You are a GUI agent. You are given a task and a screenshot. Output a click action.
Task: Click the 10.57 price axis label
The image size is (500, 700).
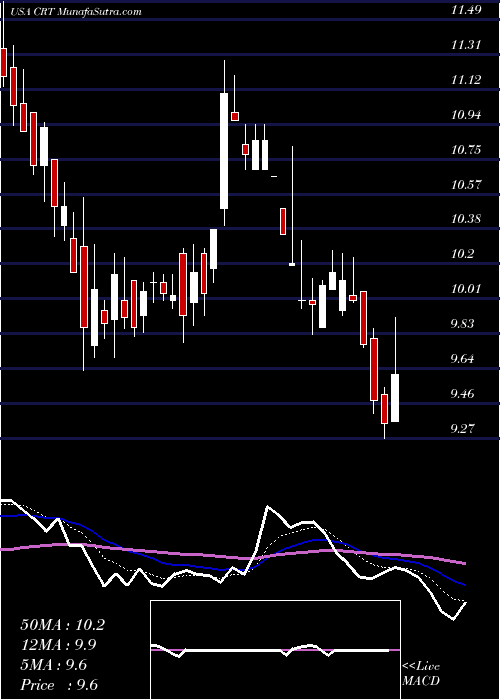[x=466, y=184]
